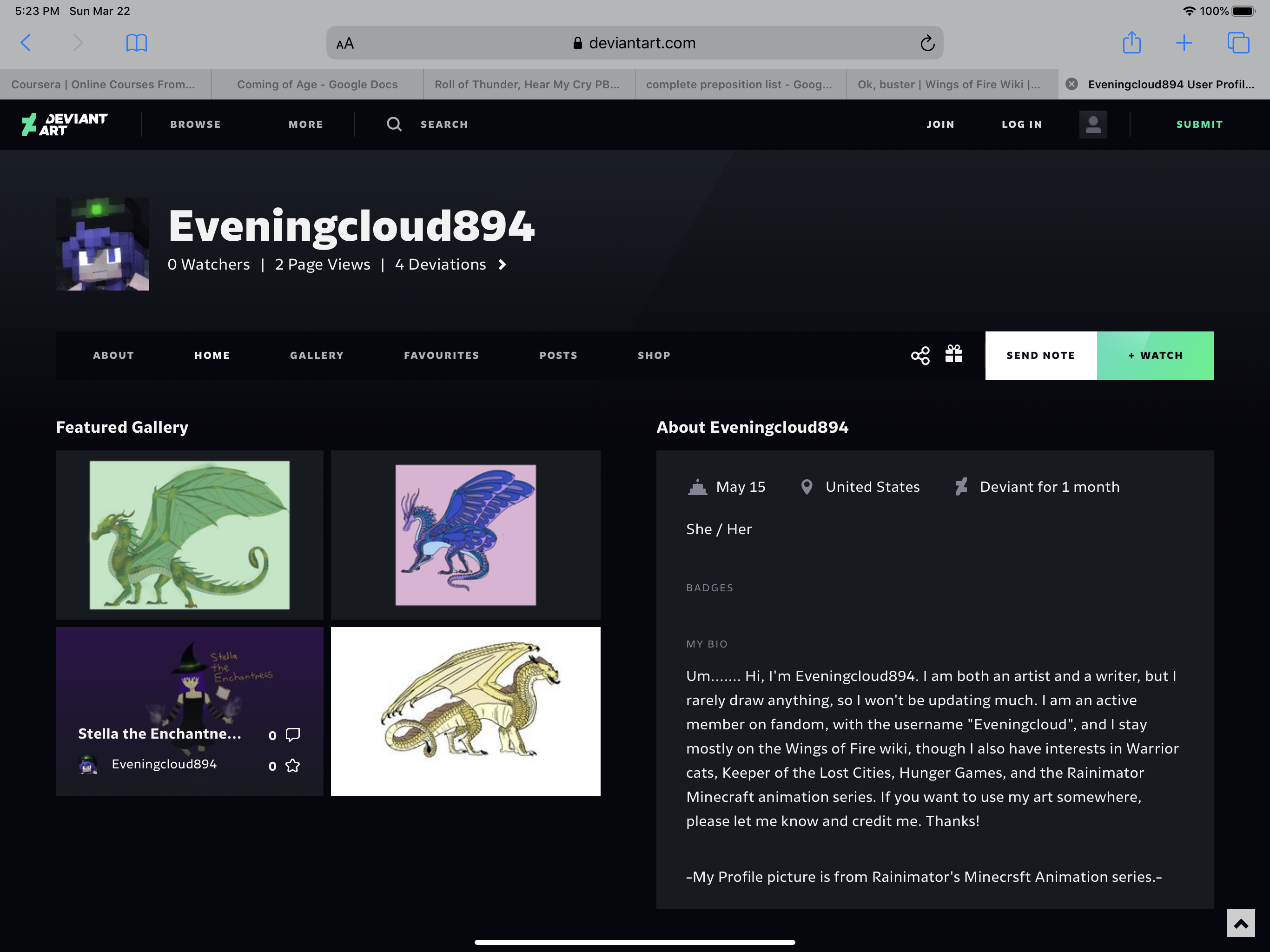Favourite Stella the Enchantress with star
Viewport: 1270px width, 952px height.
(292, 766)
